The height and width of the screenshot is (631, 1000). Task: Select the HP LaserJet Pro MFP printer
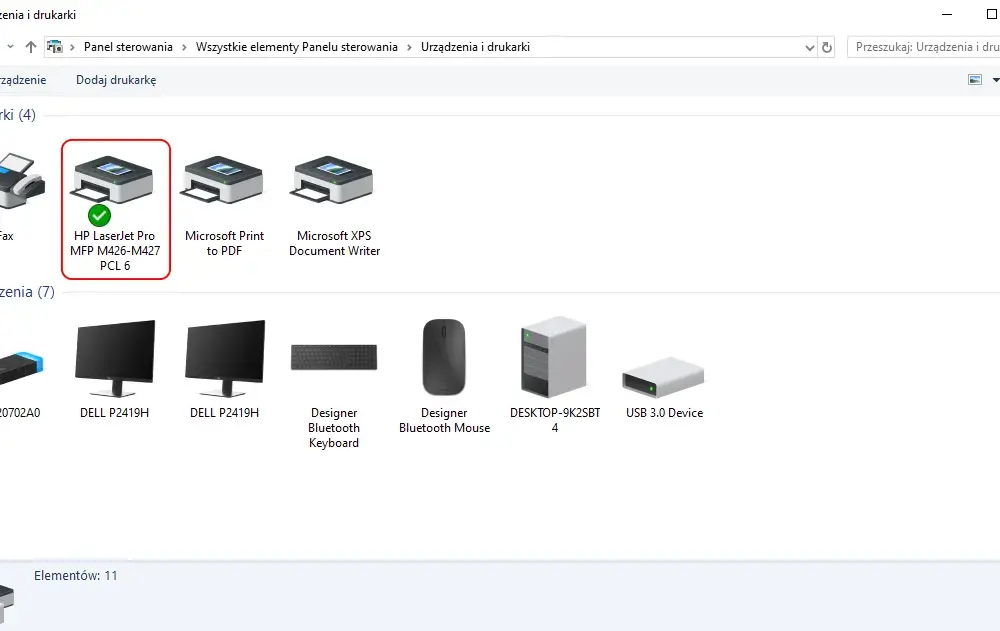[115, 209]
